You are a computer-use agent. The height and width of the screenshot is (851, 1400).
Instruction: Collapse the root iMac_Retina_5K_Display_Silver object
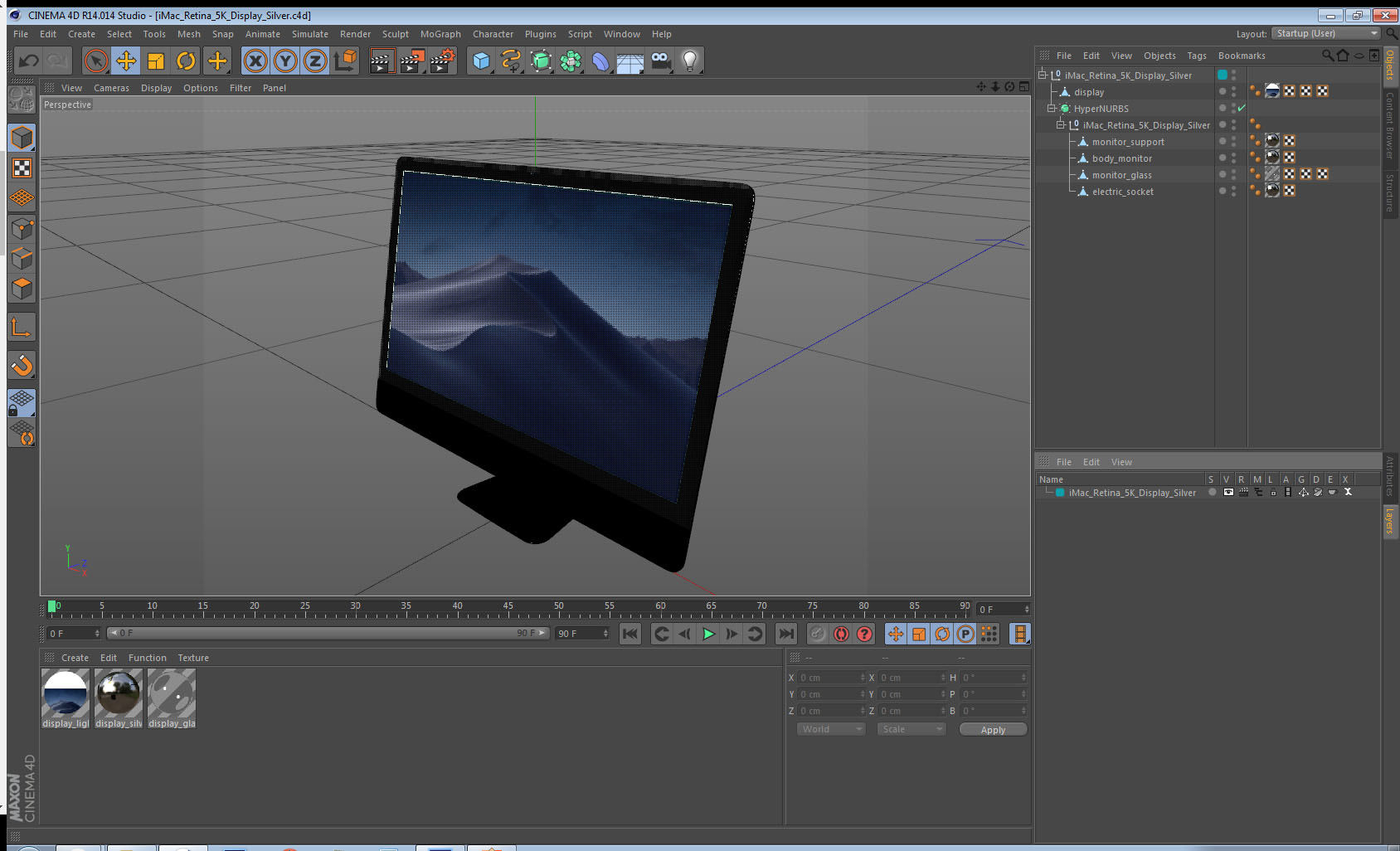1043,75
